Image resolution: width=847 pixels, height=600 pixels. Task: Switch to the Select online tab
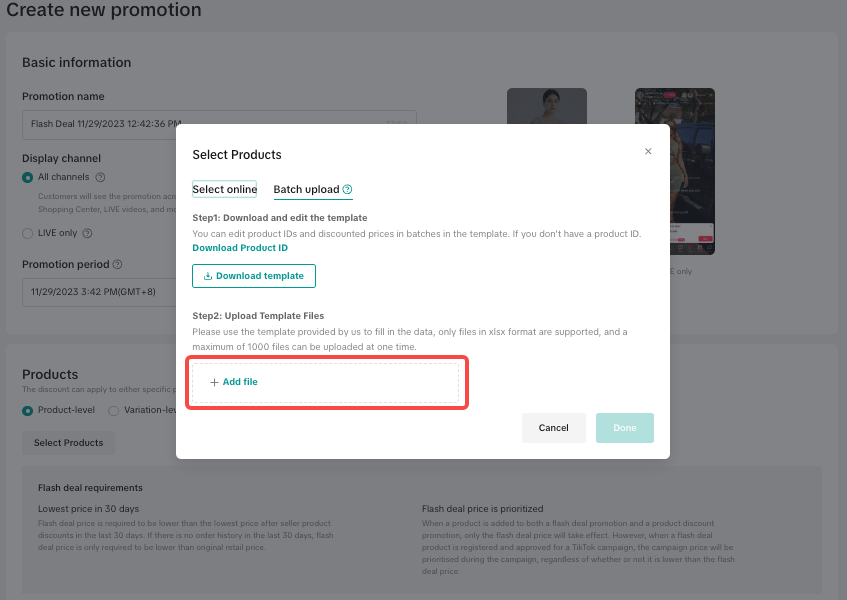224,190
